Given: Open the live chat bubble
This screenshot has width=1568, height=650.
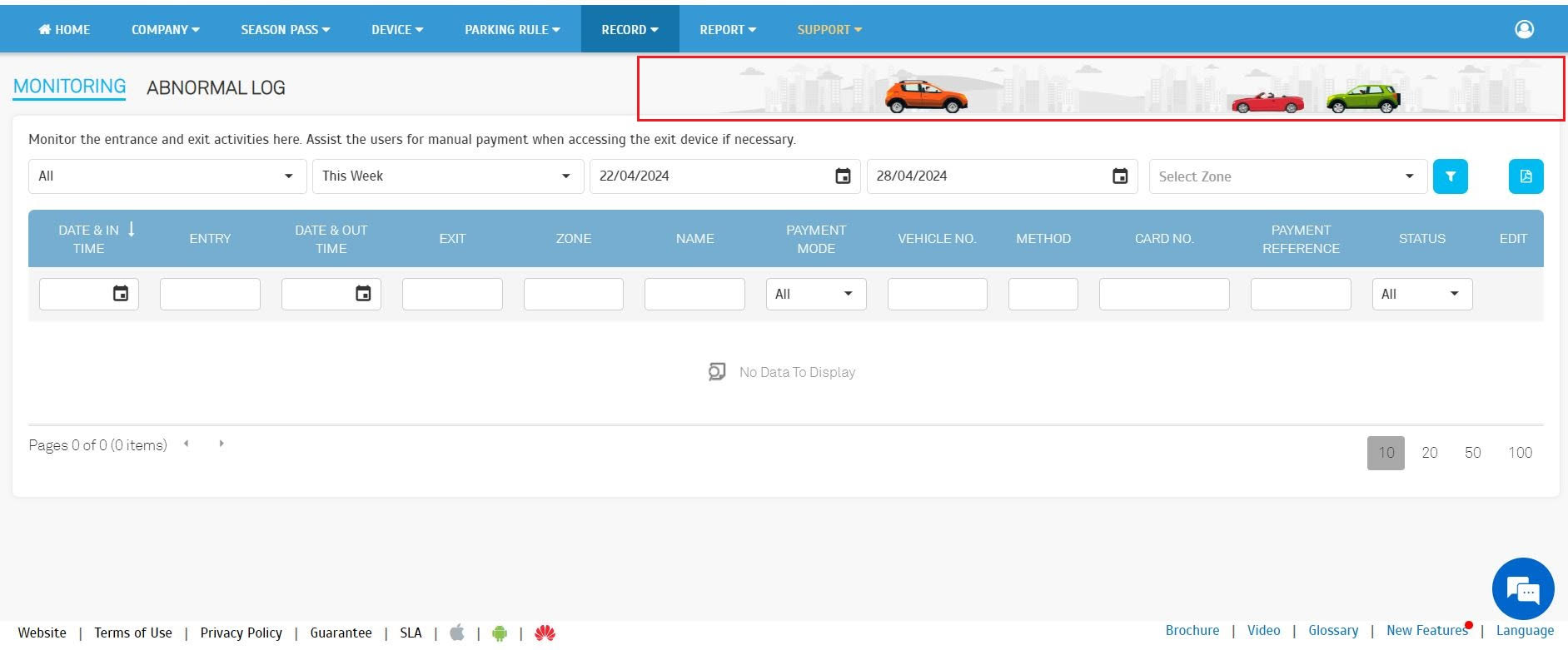Looking at the screenshot, I should [x=1523, y=589].
